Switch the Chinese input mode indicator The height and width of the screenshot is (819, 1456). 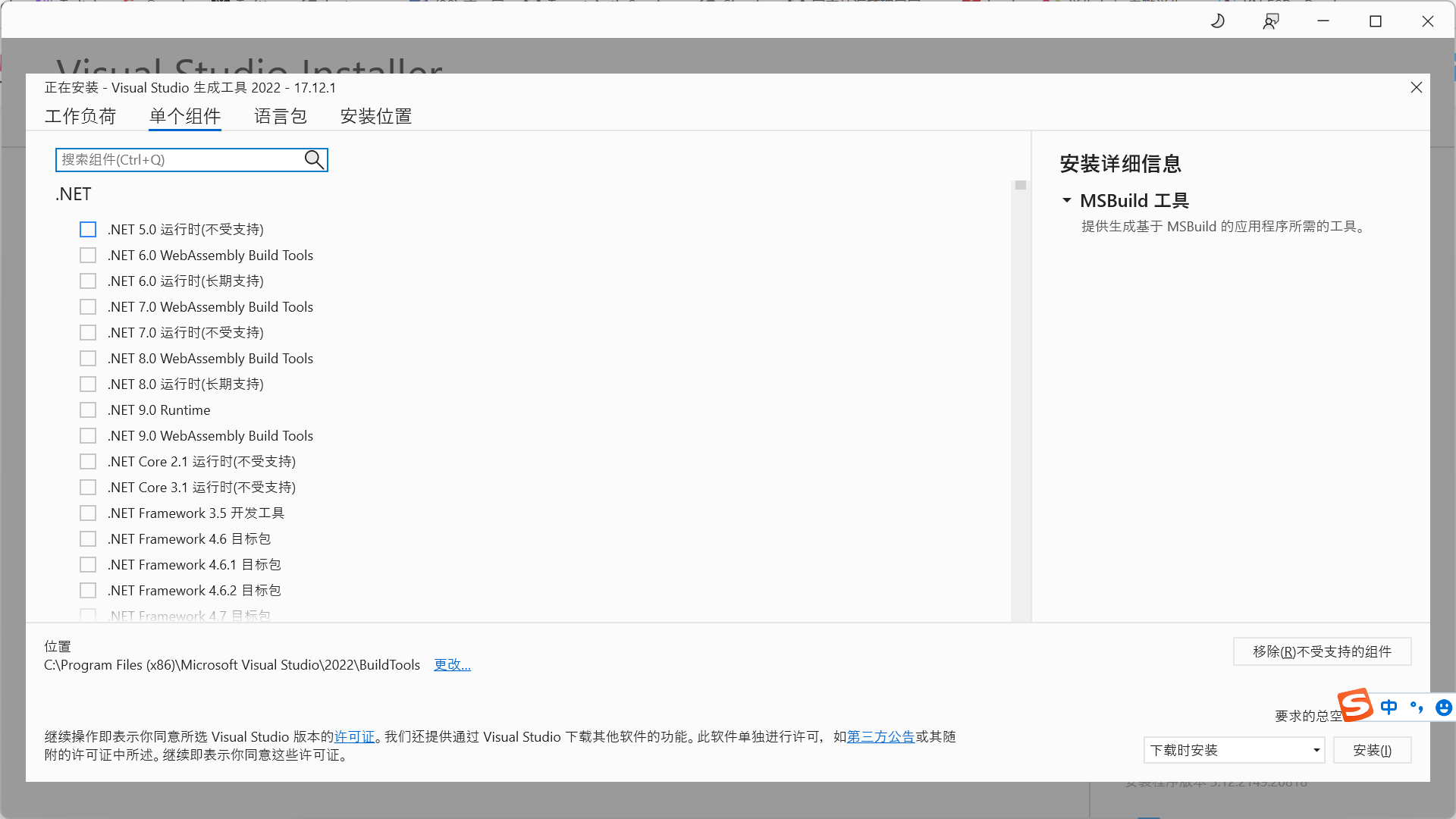coord(1389,707)
